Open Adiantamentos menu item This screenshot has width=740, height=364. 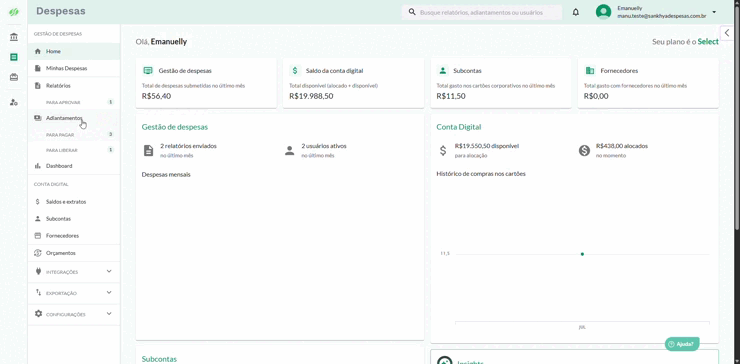[x=74, y=118]
